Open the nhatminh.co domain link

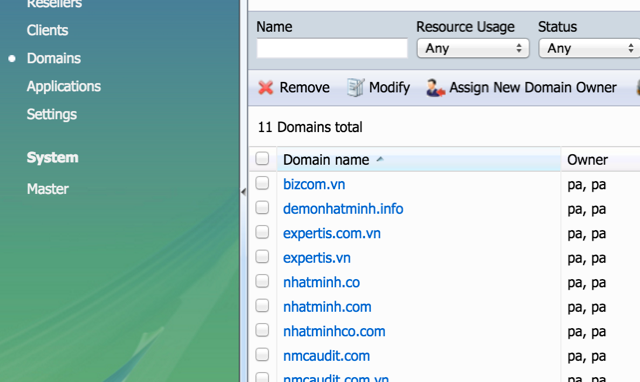click(x=322, y=282)
